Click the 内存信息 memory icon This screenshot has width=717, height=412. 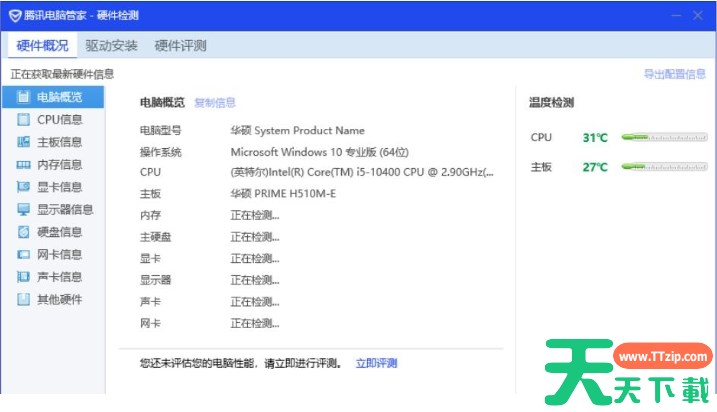tap(23, 165)
